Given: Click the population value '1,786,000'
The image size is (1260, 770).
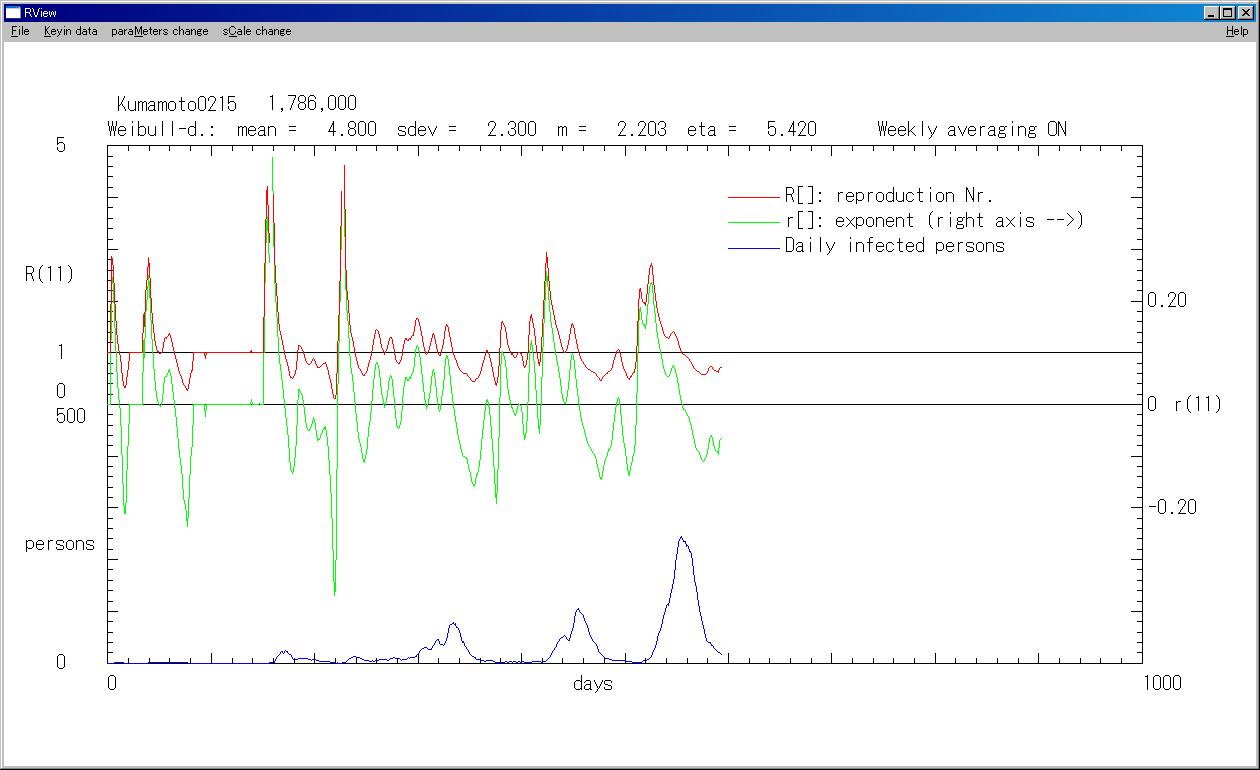Looking at the screenshot, I should [x=312, y=104].
